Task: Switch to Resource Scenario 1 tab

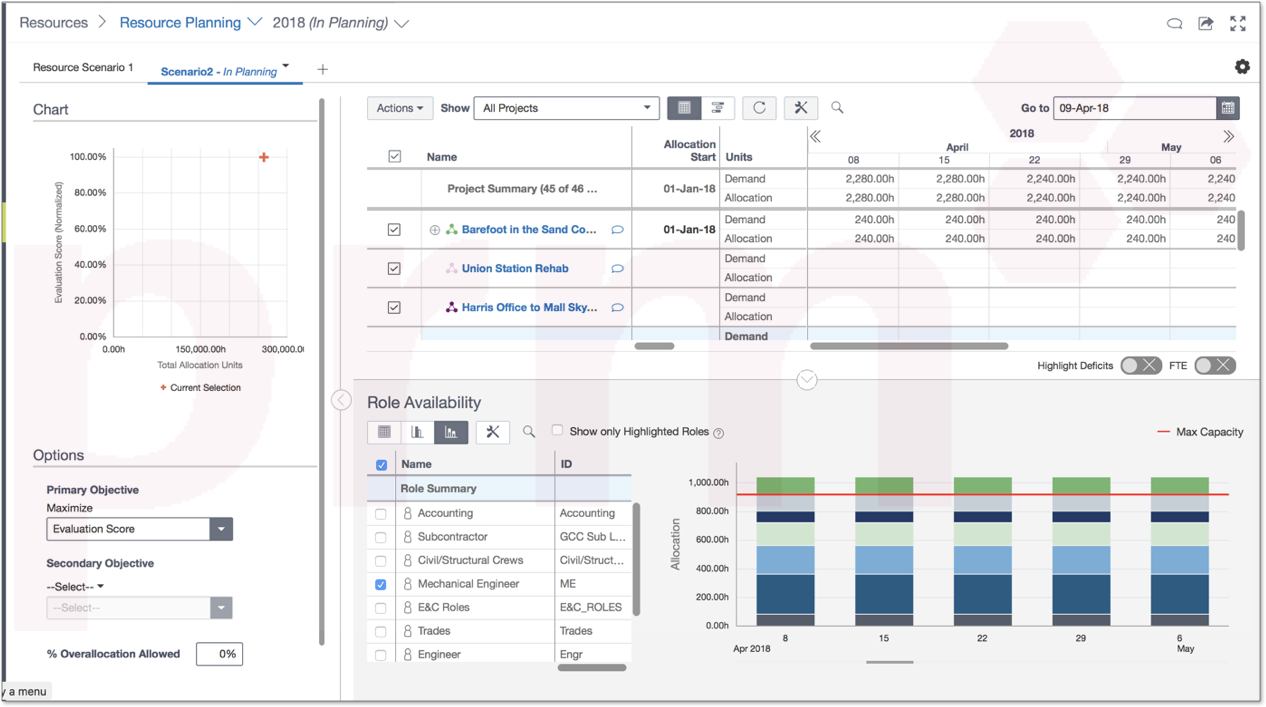Action: [83, 68]
